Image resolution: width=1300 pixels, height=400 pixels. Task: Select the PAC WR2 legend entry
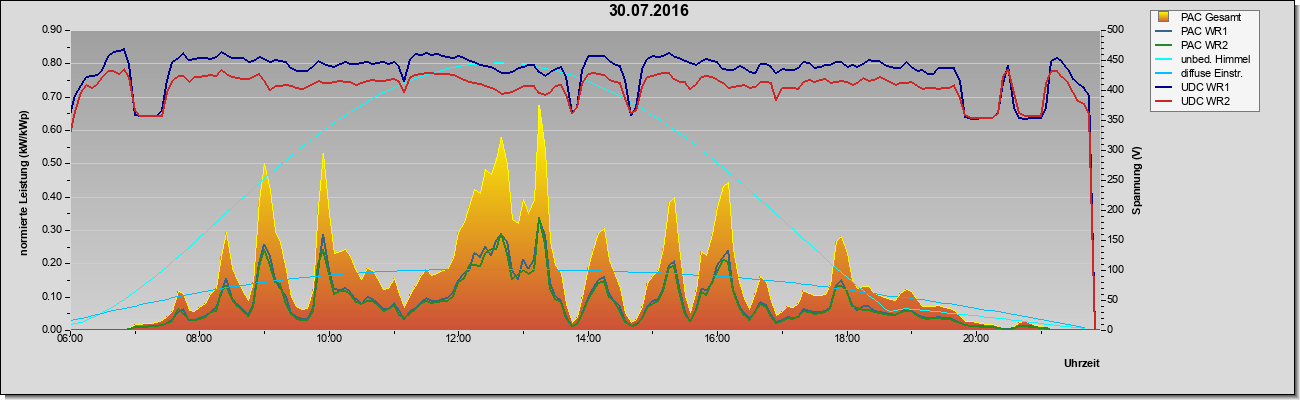pos(1203,45)
